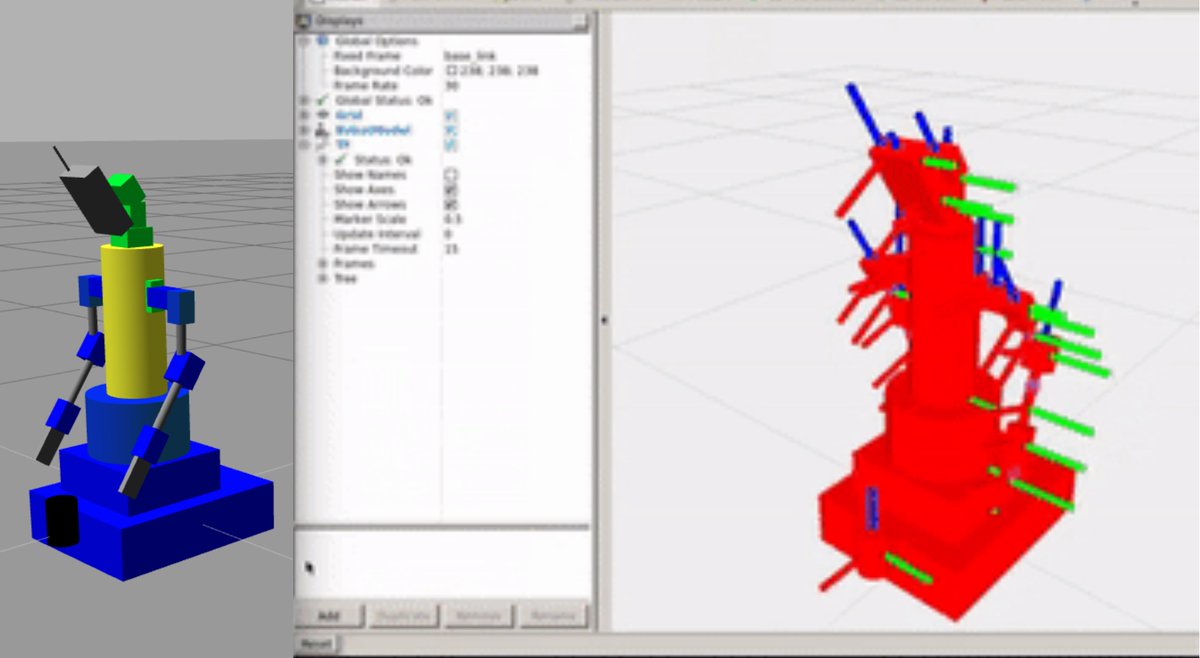Disable the Show Arrows checkbox
Image resolution: width=1200 pixels, height=658 pixels.
coord(450,204)
